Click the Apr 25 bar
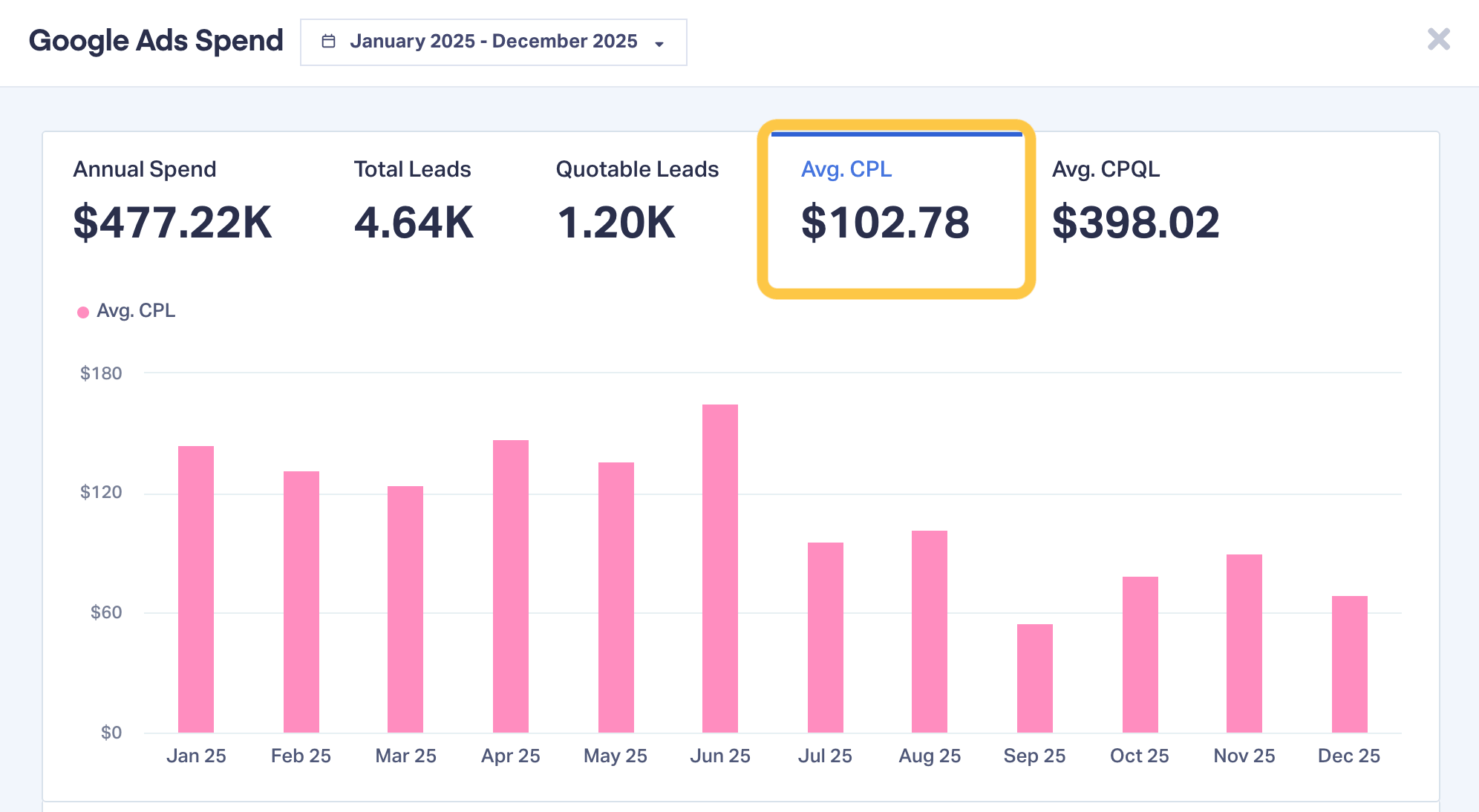 pos(511,586)
